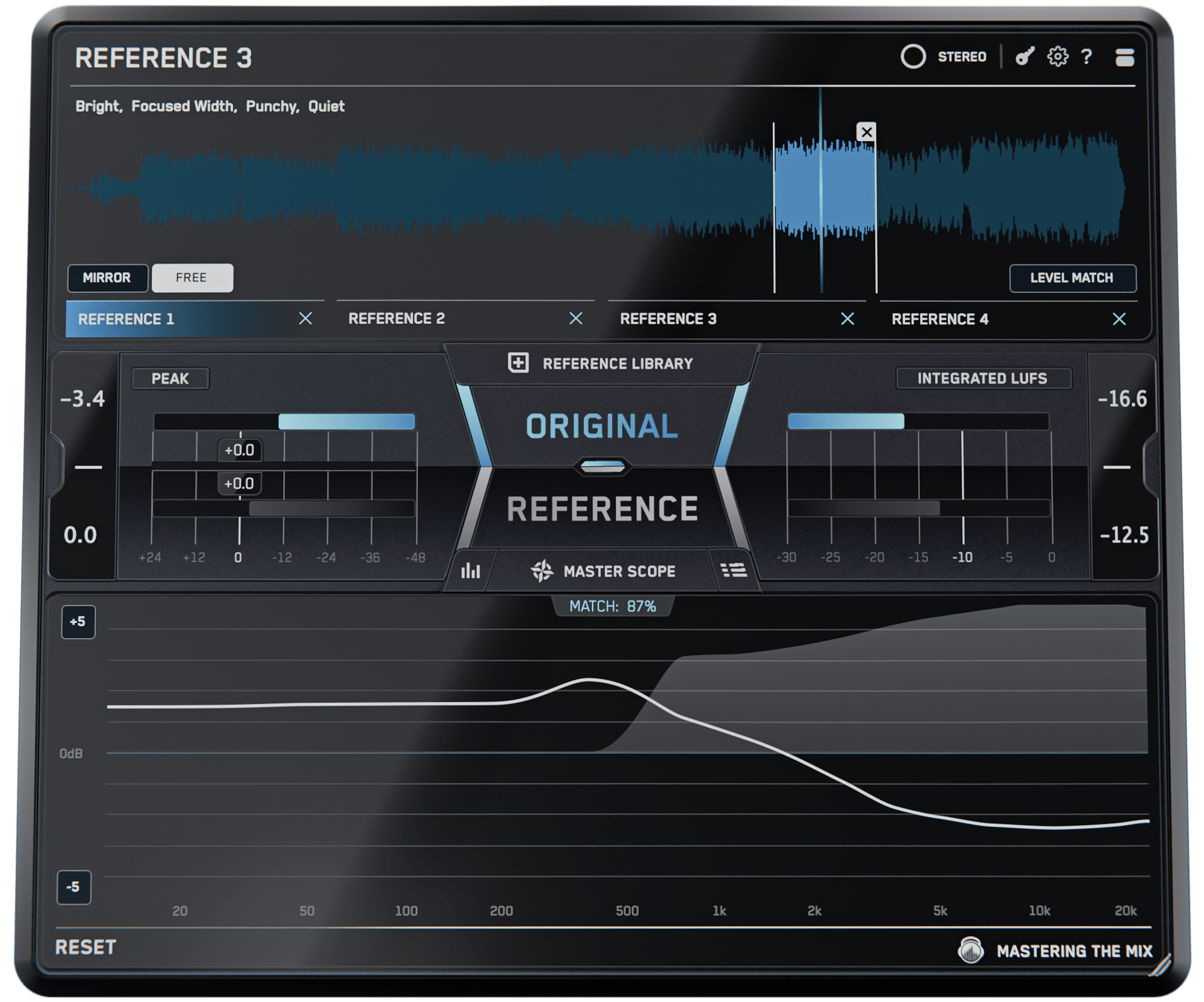Click the 'Bright' descriptor tag
The image size is (1204, 1002).
click(99, 106)
